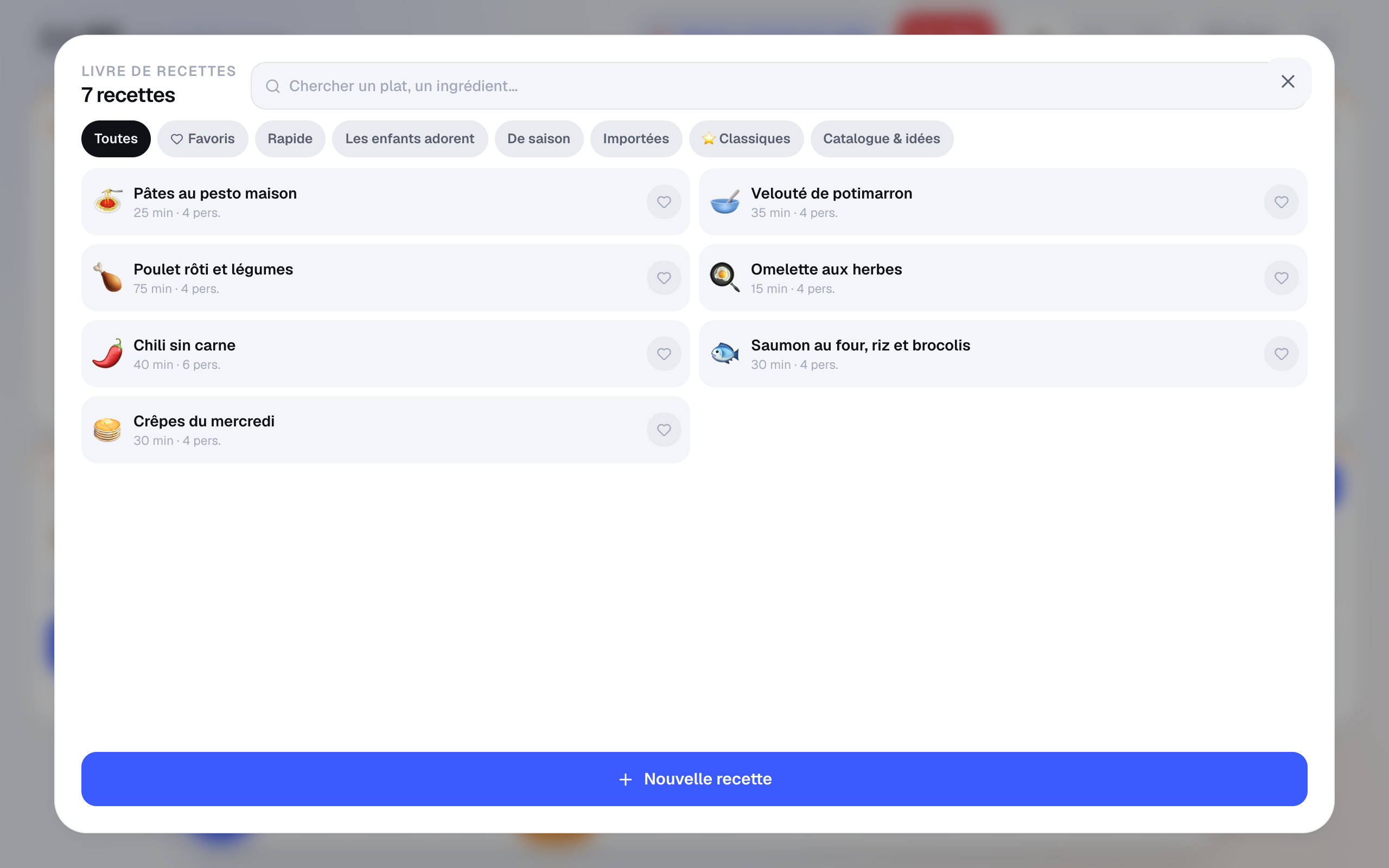Screen dimensions: 1389x868
Task: Mark Saumon au four as favorite
Action: coord(1281,354)
